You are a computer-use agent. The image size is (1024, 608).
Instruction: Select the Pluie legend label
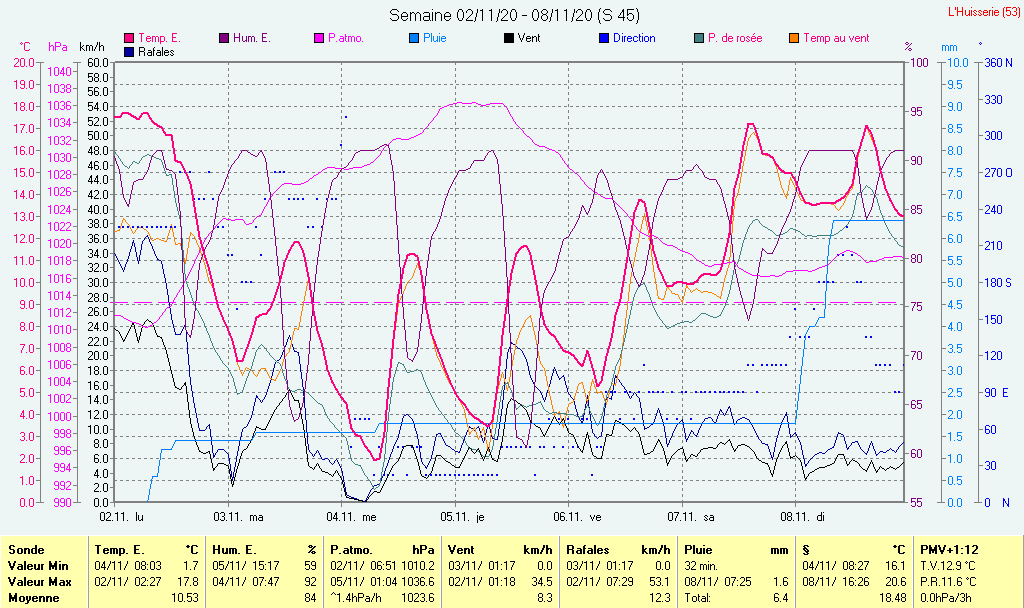(x=434, y=39)
